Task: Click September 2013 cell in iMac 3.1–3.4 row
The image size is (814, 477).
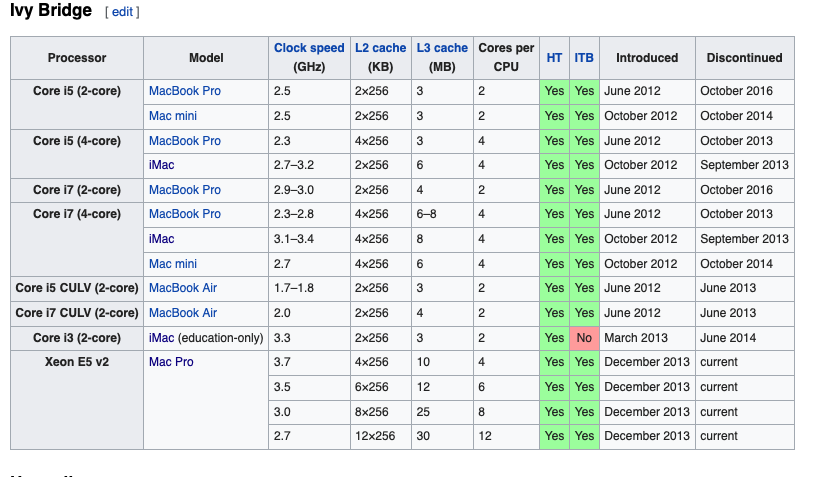Action: [x=744, y=239]
